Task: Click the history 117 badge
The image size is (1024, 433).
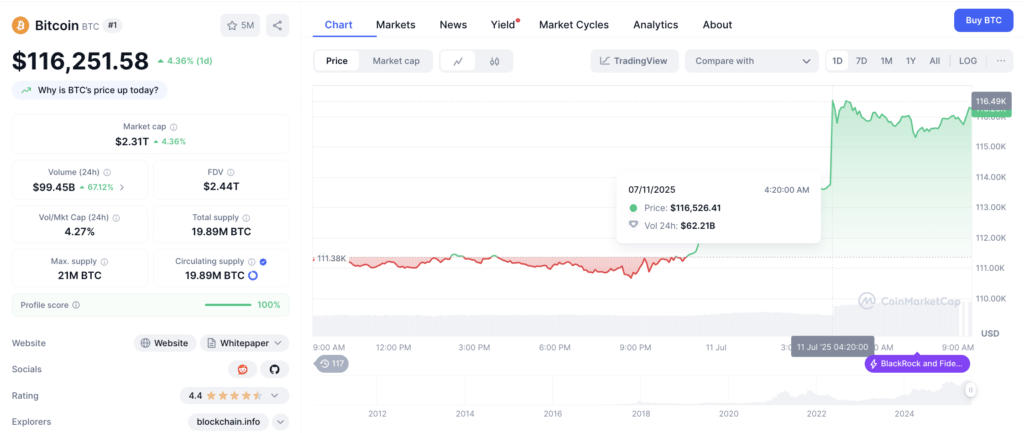Action: (332, 364)
